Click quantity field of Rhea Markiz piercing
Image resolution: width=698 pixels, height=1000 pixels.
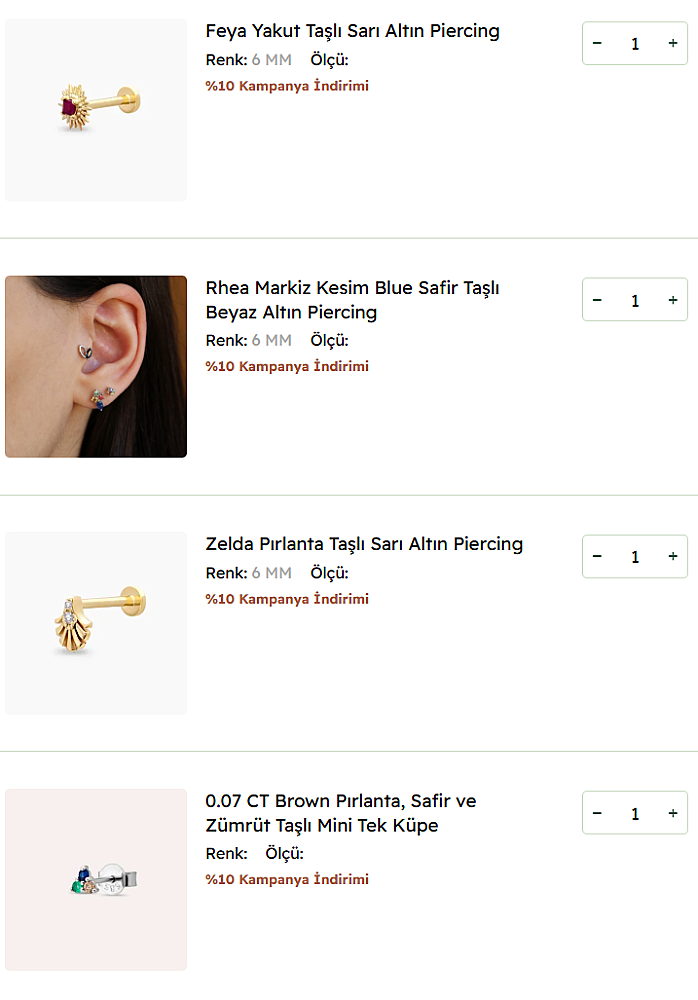(635, 300)
